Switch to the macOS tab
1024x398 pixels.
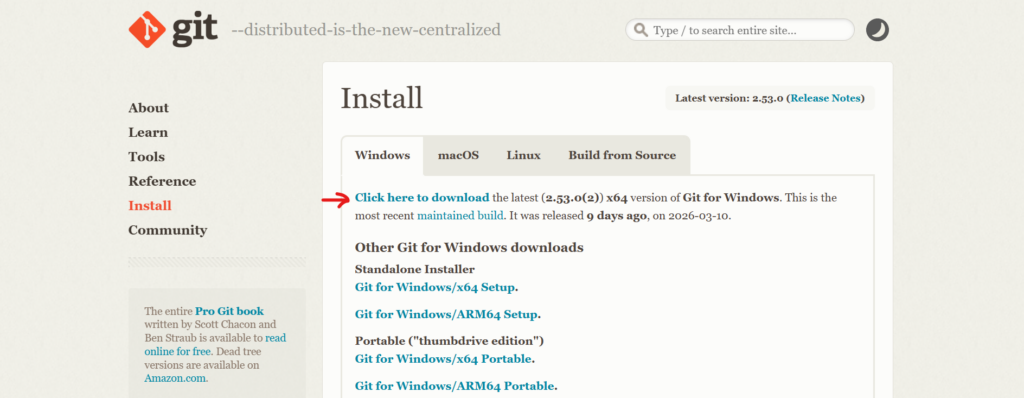pos(458,156)
